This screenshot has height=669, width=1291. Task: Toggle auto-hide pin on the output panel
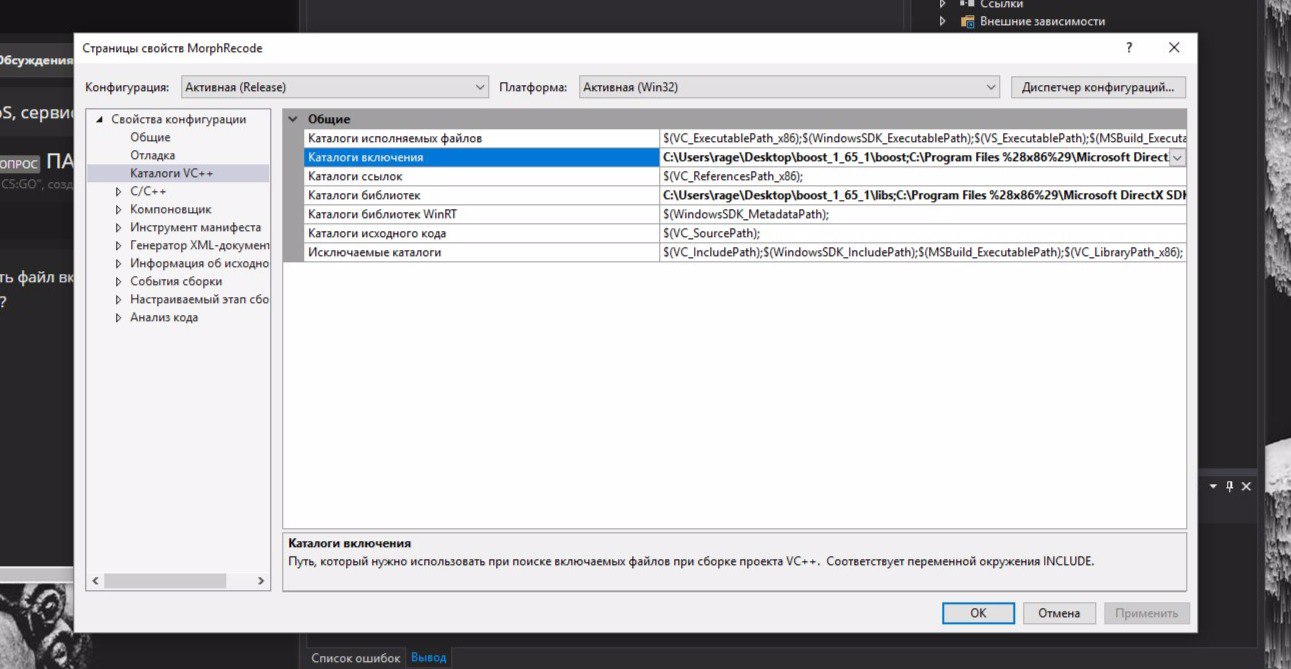point(1229,486)
